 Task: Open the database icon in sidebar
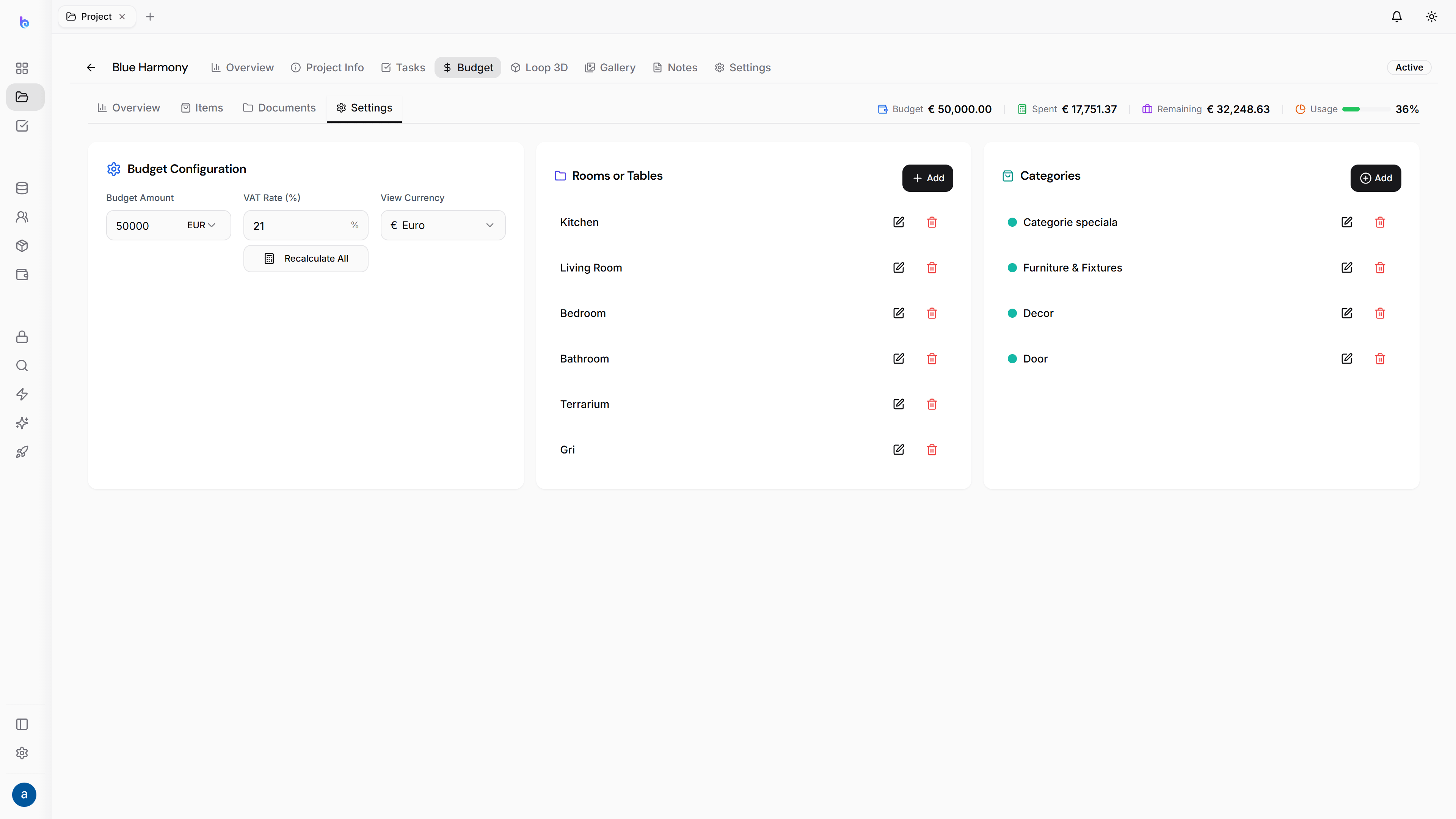tap(22, 188)
